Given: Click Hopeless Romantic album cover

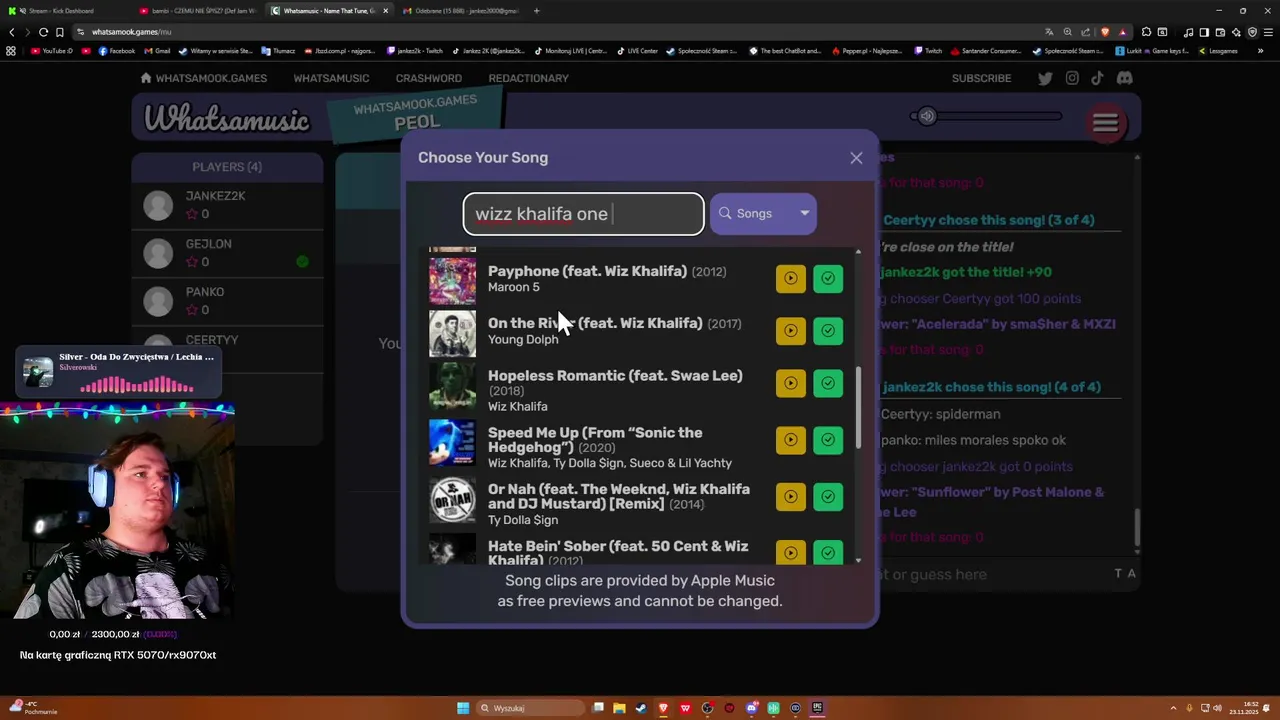Looking at the screenshot, I should tap(452, 387).
